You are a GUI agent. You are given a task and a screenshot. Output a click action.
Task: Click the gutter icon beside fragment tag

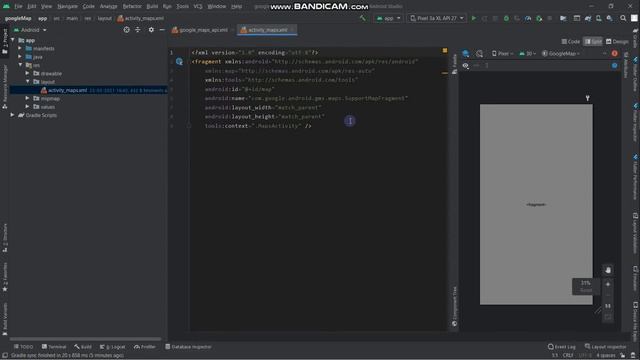[179, 62]
